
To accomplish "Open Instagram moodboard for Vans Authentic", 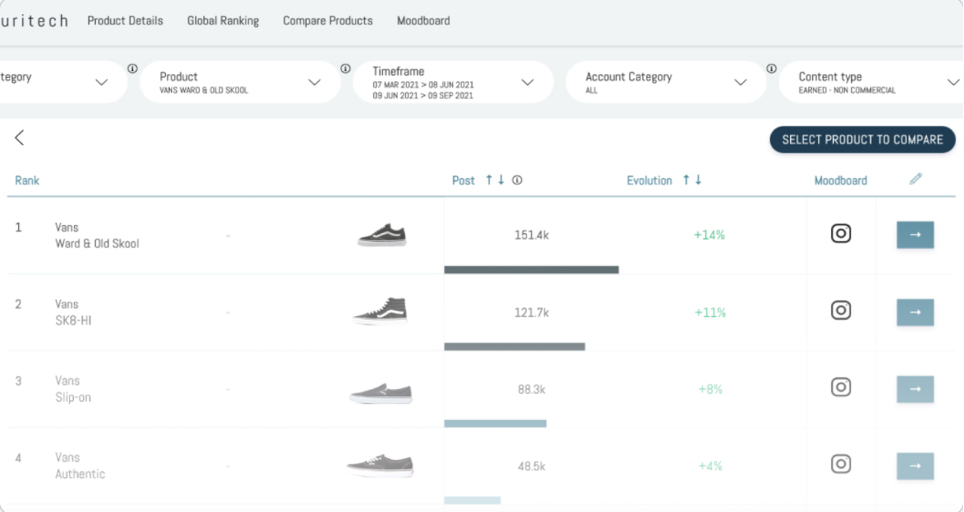I will tap(841, 464).
